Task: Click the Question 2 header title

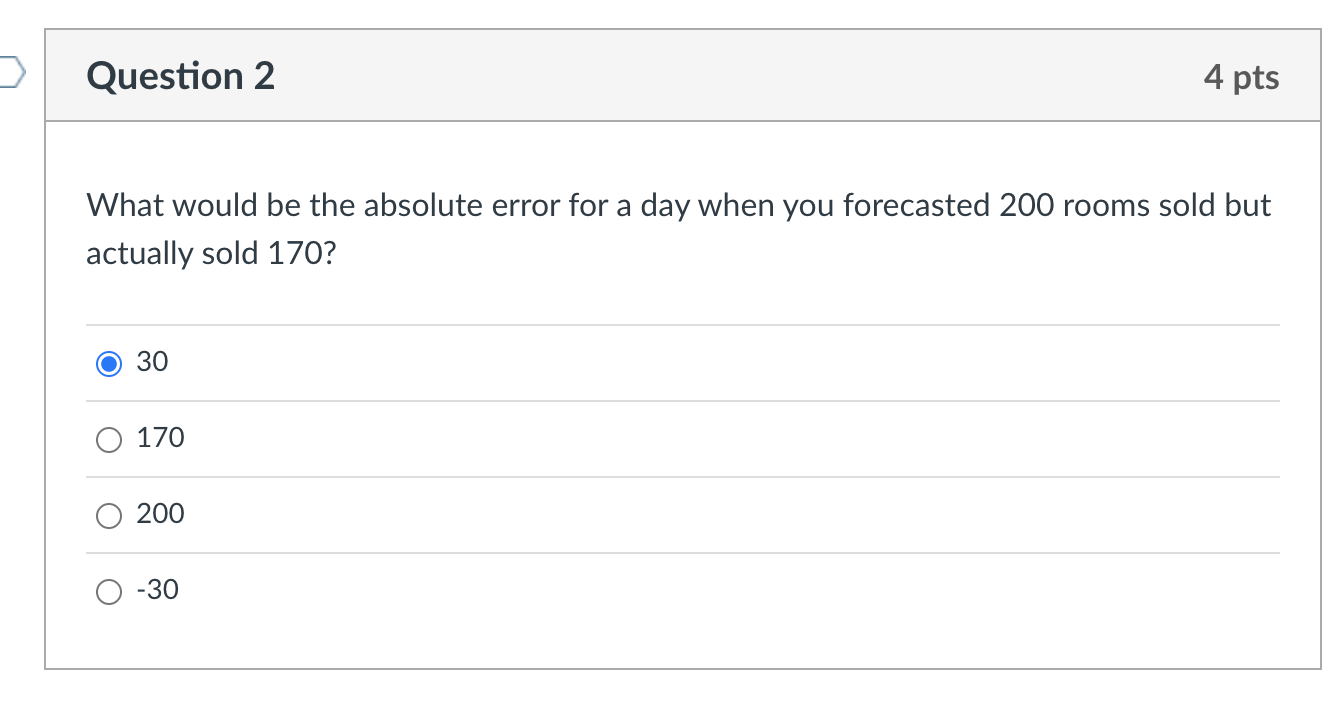Action: pyautogui.click(x=180, y=75)
